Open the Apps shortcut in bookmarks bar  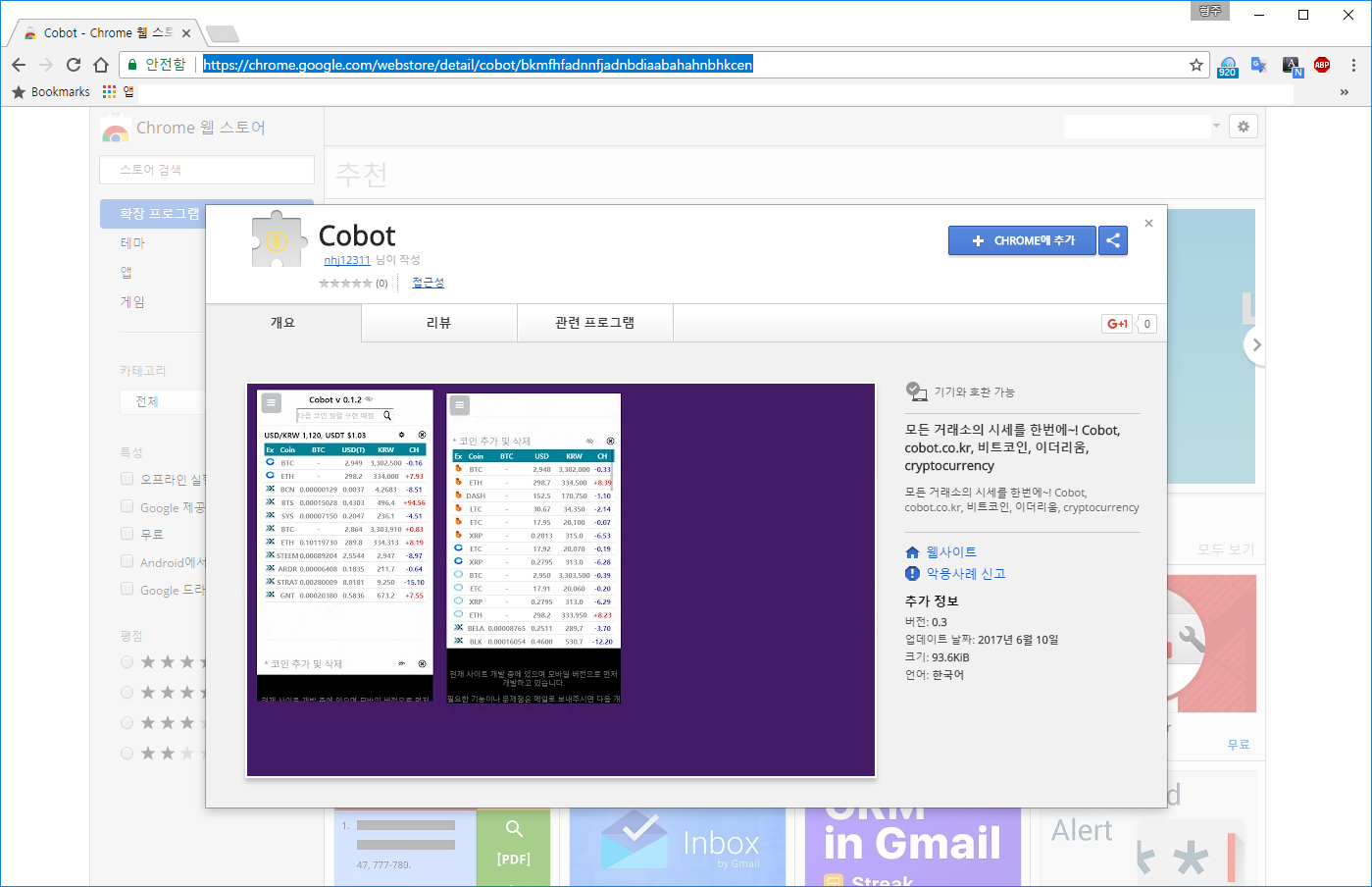click(118, 91)
